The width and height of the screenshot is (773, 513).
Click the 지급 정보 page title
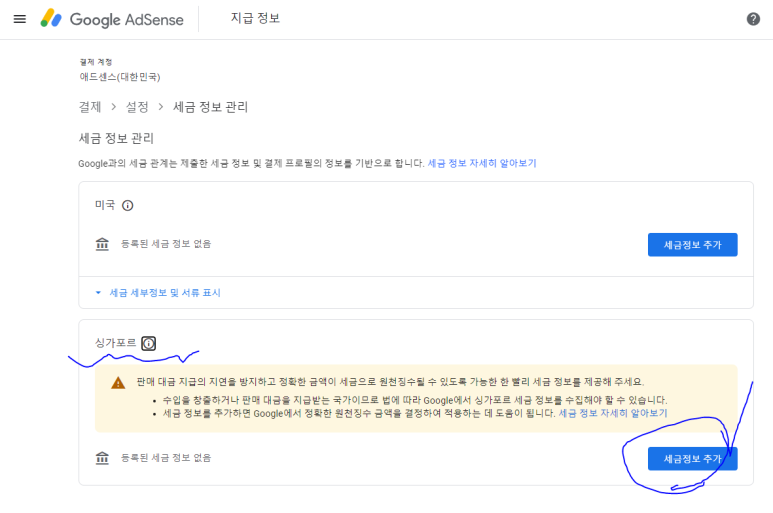coord(255,18)
